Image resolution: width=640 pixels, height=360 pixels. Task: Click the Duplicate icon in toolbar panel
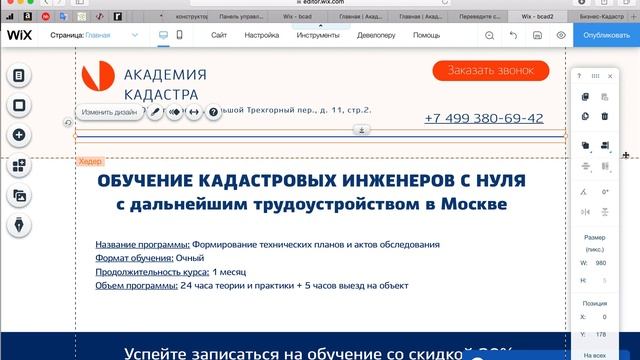[x=585, y=116]
